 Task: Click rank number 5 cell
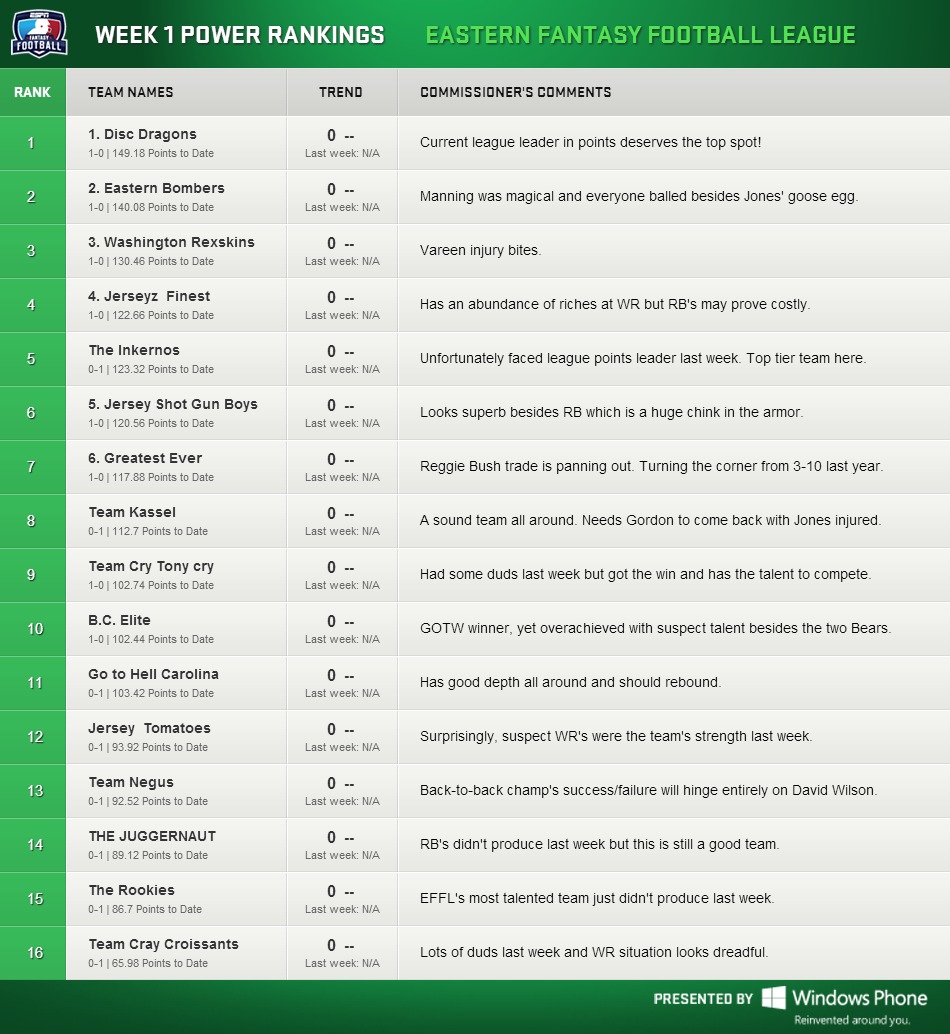click(x=31, y=359)
